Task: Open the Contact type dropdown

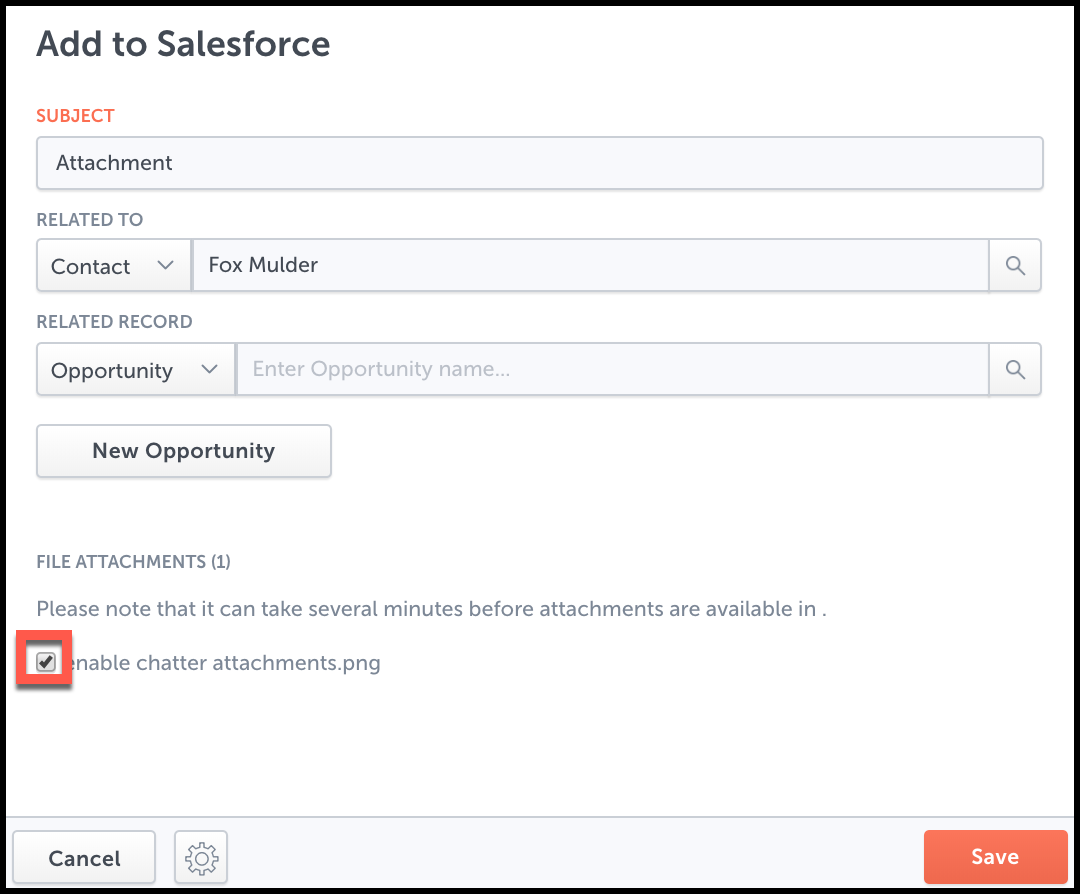Action: tap(114, 266)
